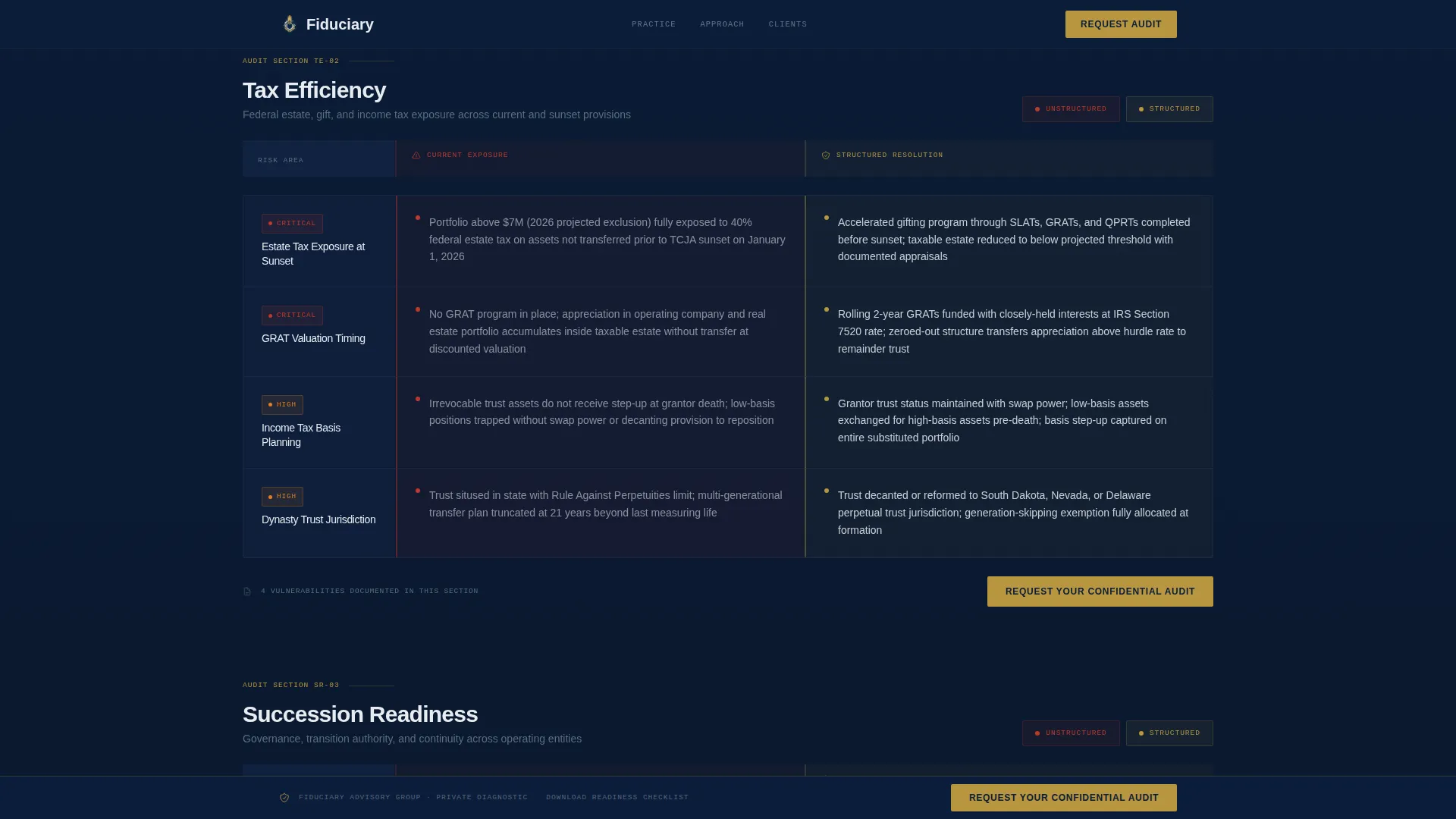Click exposure text starting 'Portfolio above $7M'
1456x819 pixels.
(x=607, y=240)
